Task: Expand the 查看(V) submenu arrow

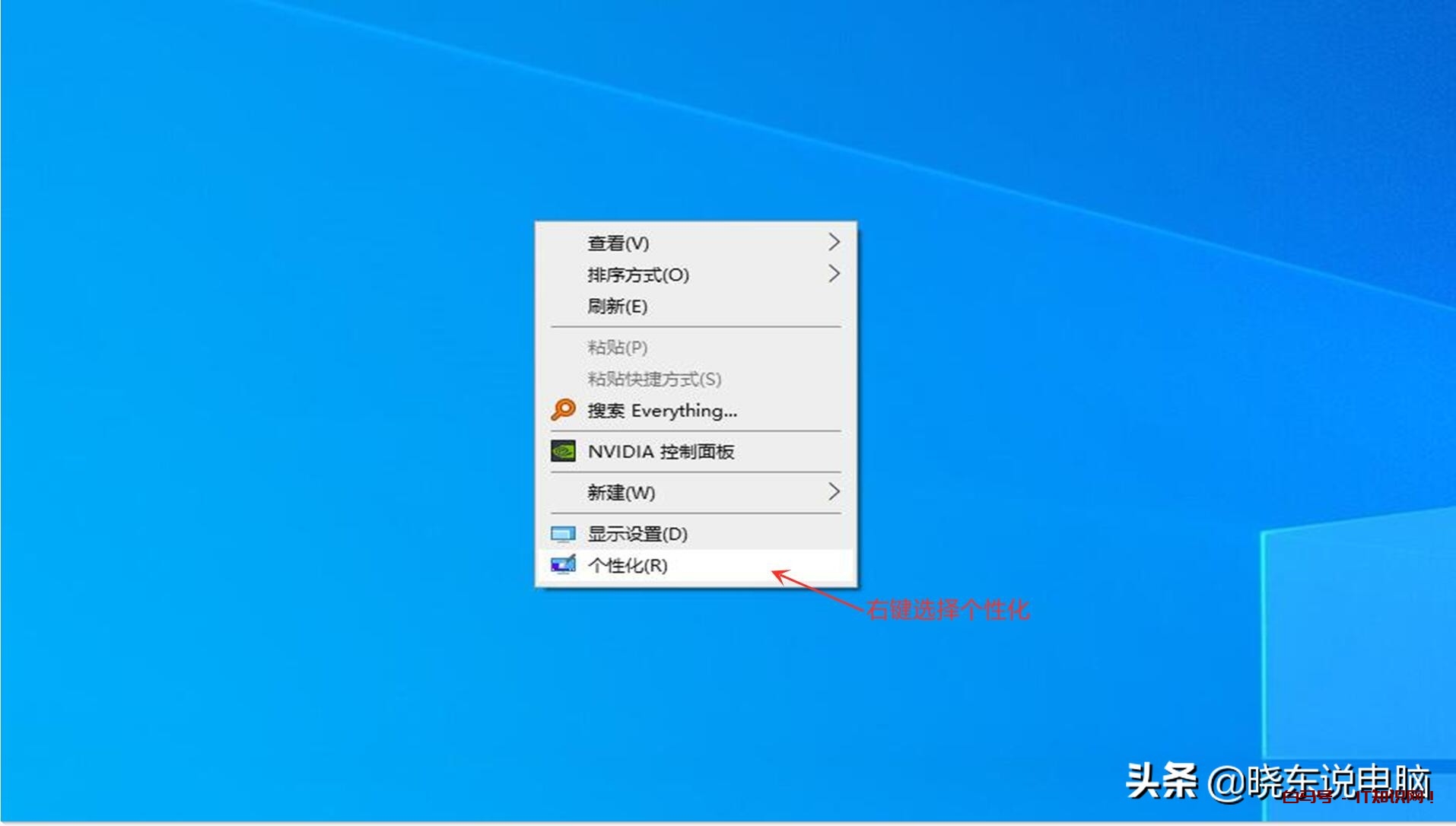Action: point(834,243)
